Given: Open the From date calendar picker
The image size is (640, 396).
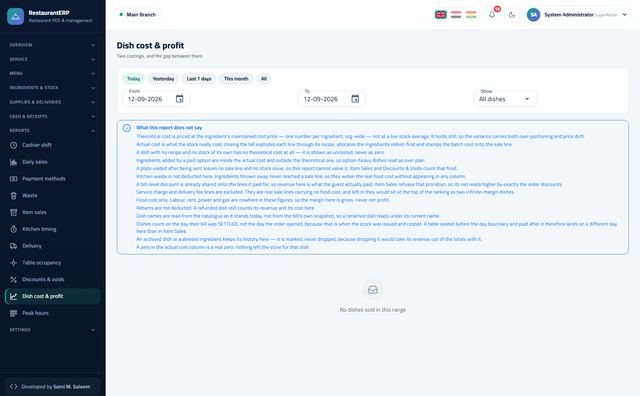Looking at the screenshot, I should click(x=180, y=99).
